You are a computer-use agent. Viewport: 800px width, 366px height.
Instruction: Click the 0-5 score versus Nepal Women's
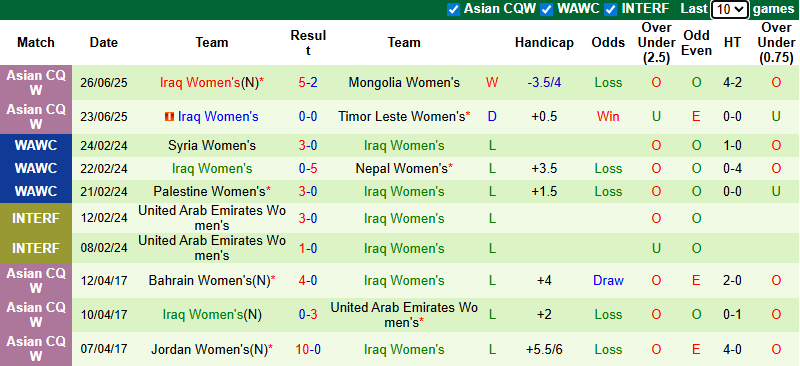308,168
